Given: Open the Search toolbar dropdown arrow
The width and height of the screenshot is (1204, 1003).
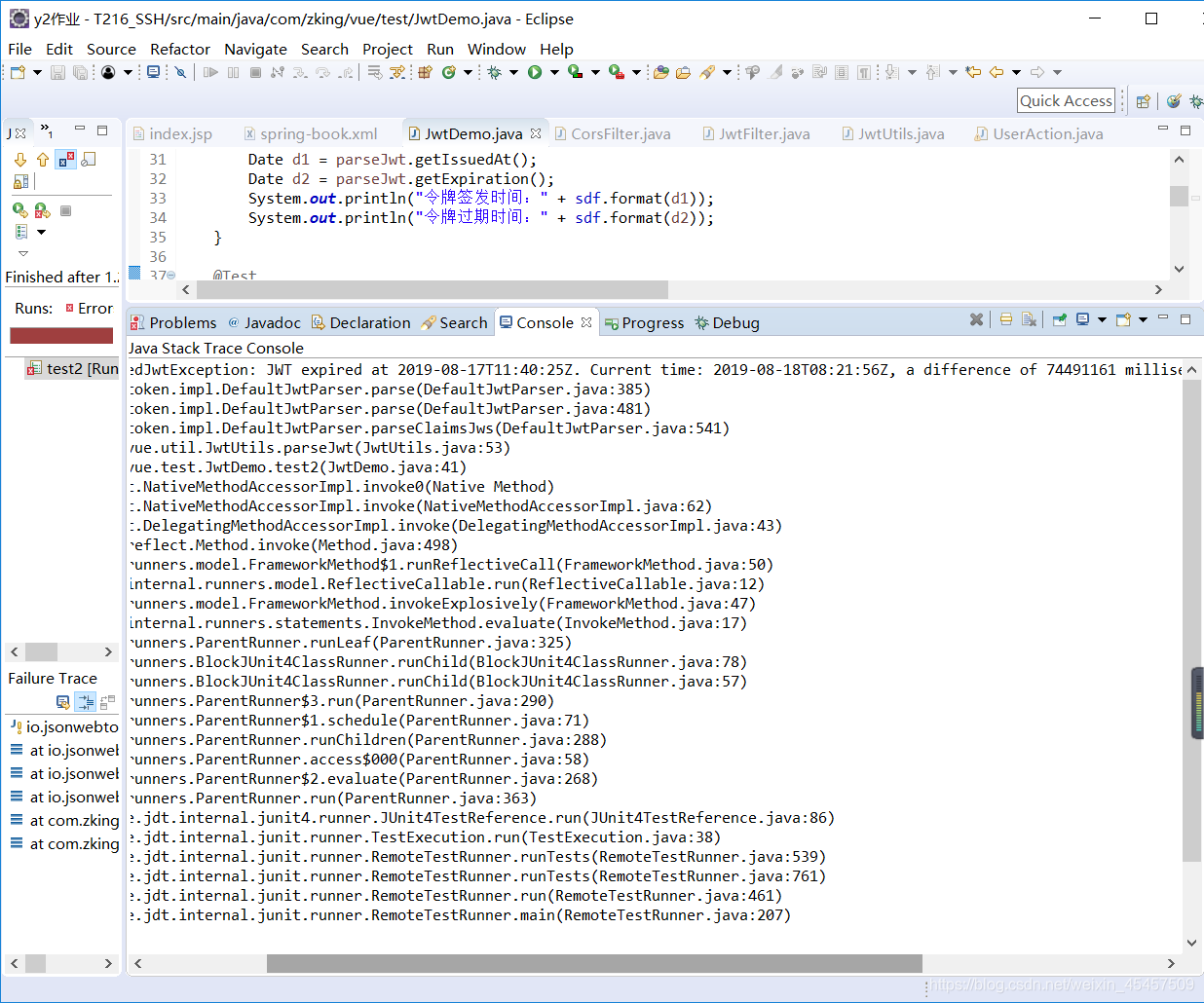Looking at the screenshot, I should tap(727, 72).
